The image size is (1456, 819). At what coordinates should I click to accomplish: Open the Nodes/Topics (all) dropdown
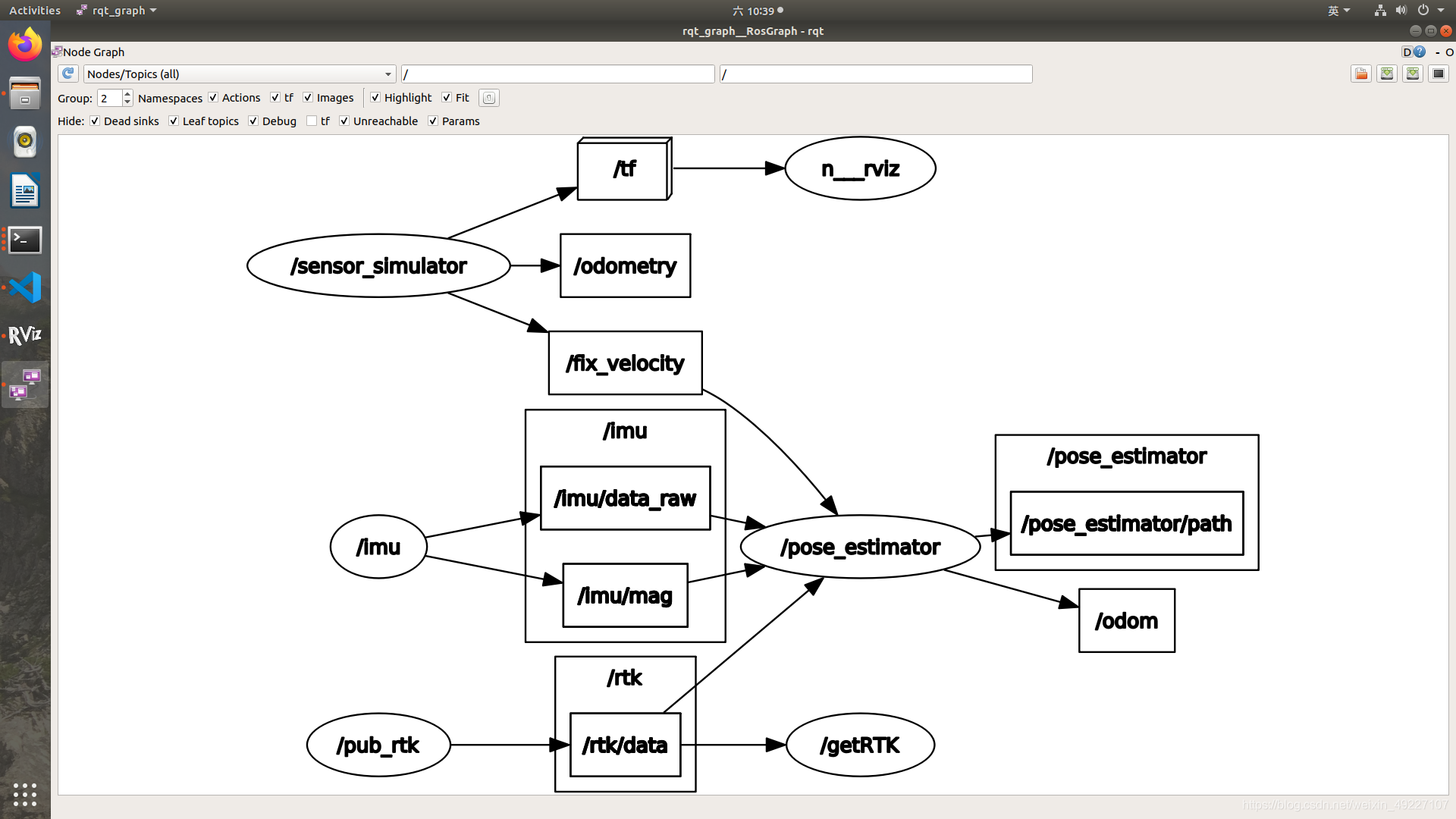[x=239, y=74]
